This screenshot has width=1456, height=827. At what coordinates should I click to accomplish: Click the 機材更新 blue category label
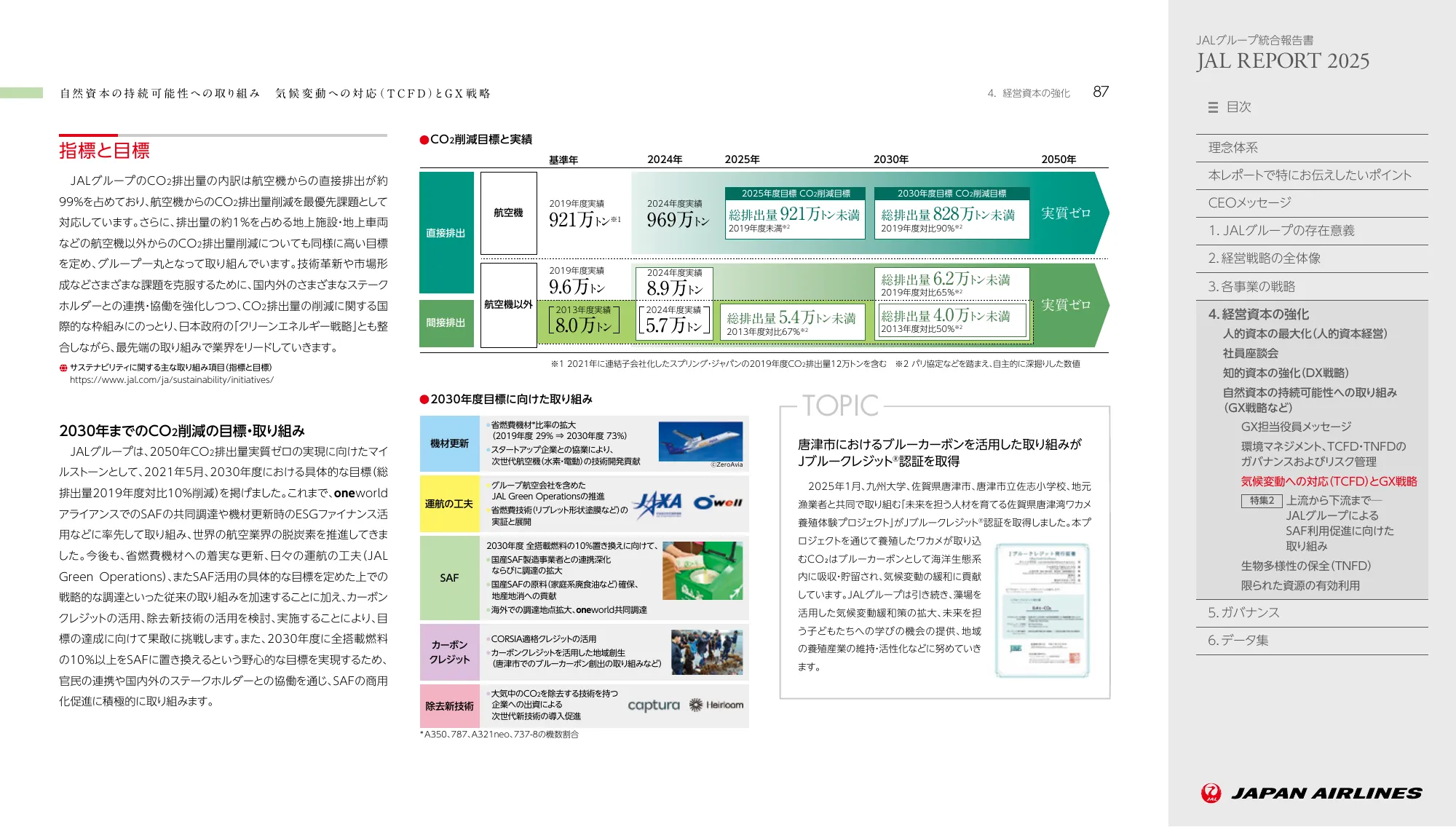click(x=450, y=443)
